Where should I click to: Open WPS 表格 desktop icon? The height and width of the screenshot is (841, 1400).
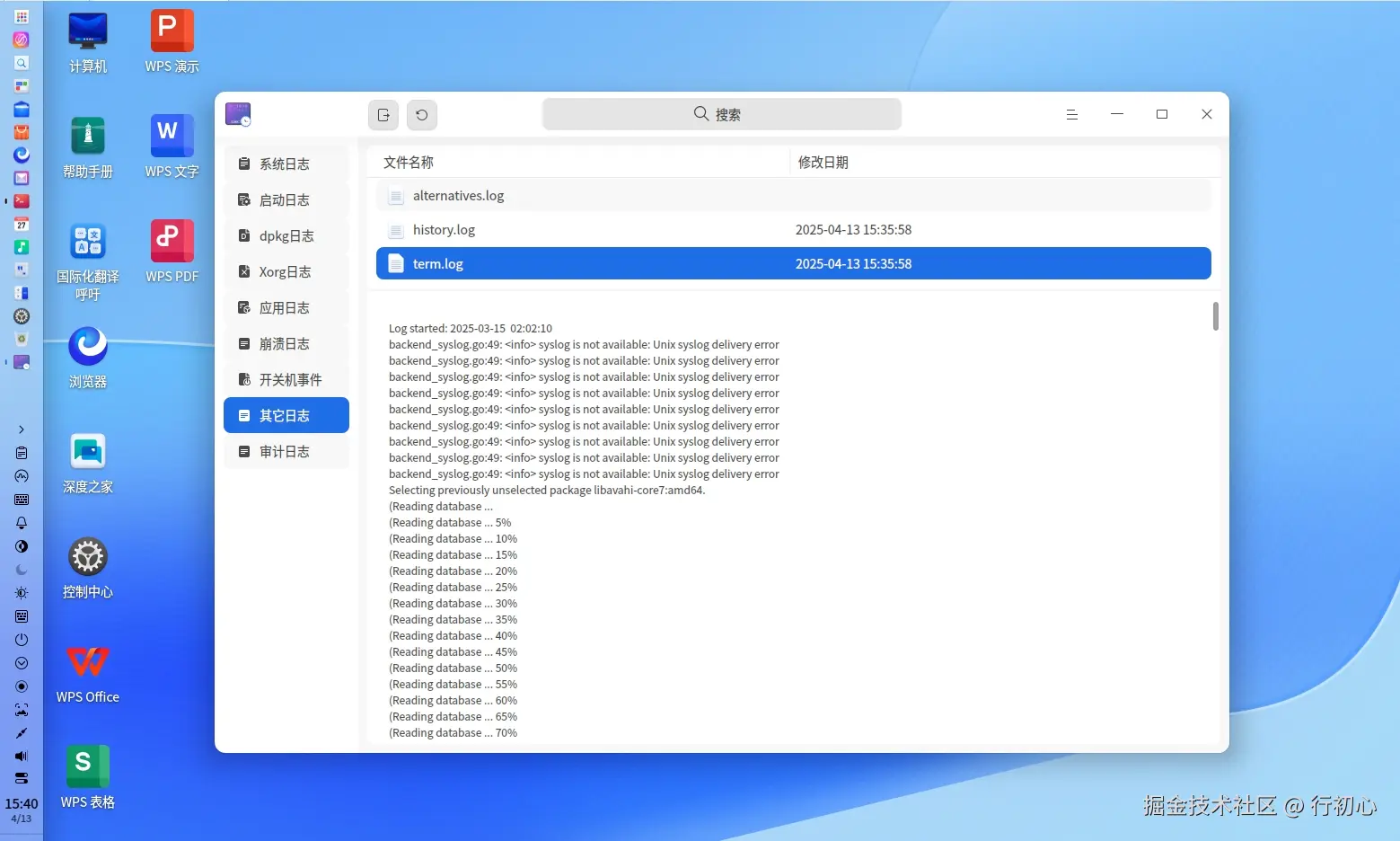[x=88, y=778]
